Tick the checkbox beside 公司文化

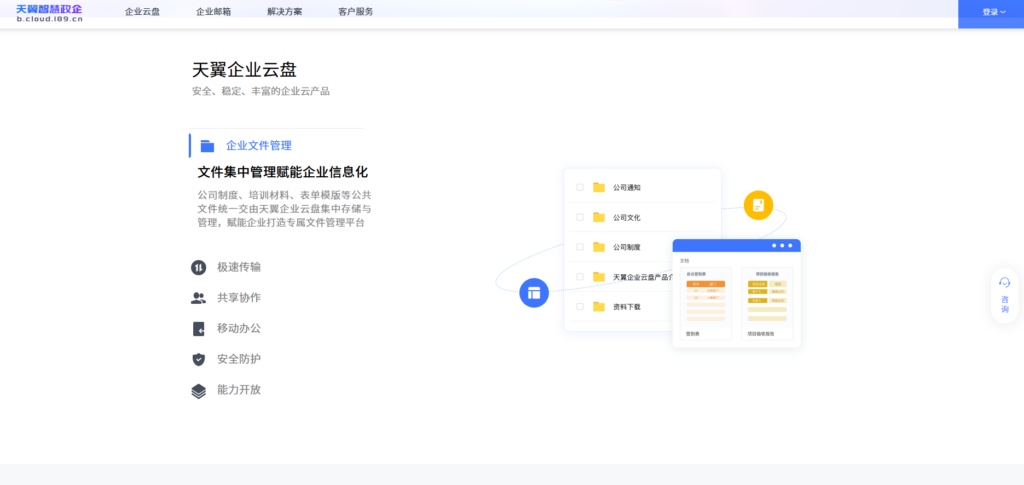580,217
